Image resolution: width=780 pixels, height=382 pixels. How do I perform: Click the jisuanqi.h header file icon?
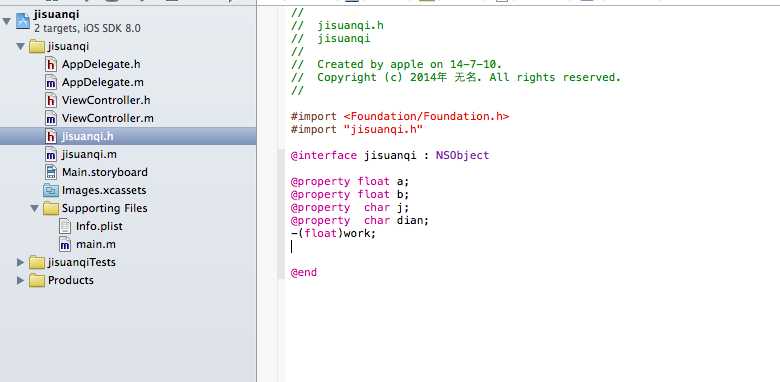[51, 136]
